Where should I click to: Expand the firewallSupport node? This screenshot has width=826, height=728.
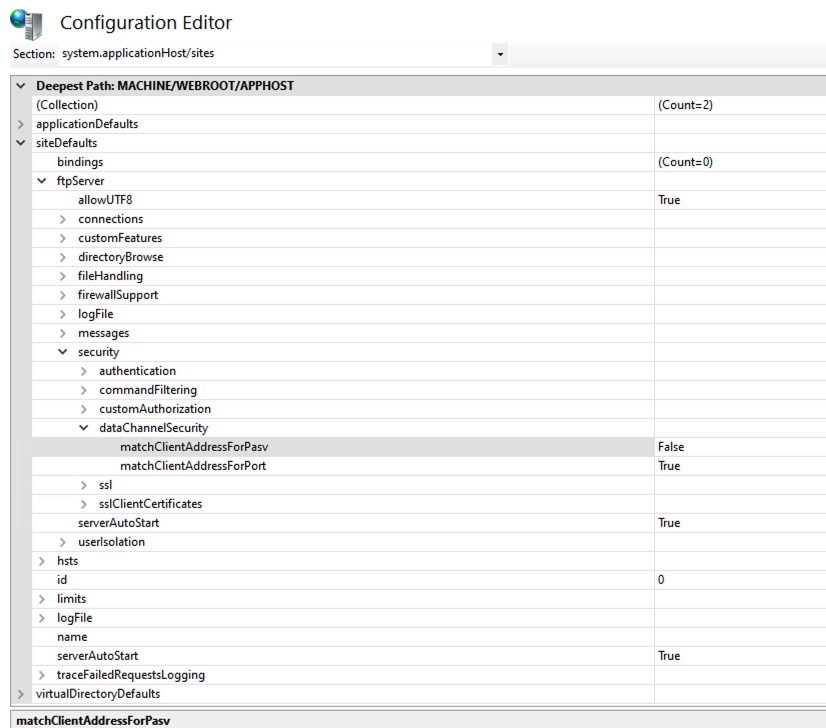click(62, 294)
